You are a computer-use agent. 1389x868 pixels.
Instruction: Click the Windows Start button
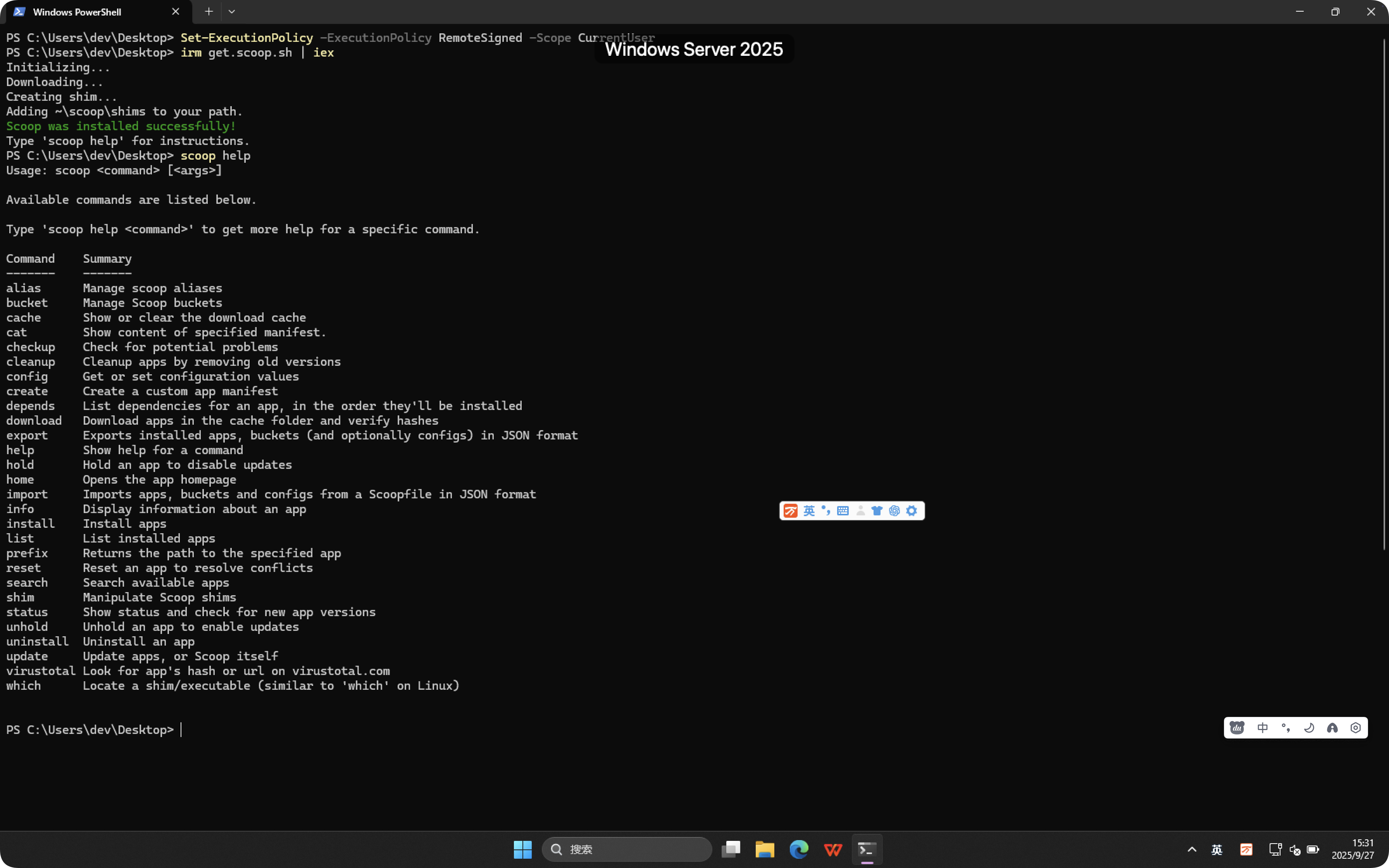click(522, 849)
